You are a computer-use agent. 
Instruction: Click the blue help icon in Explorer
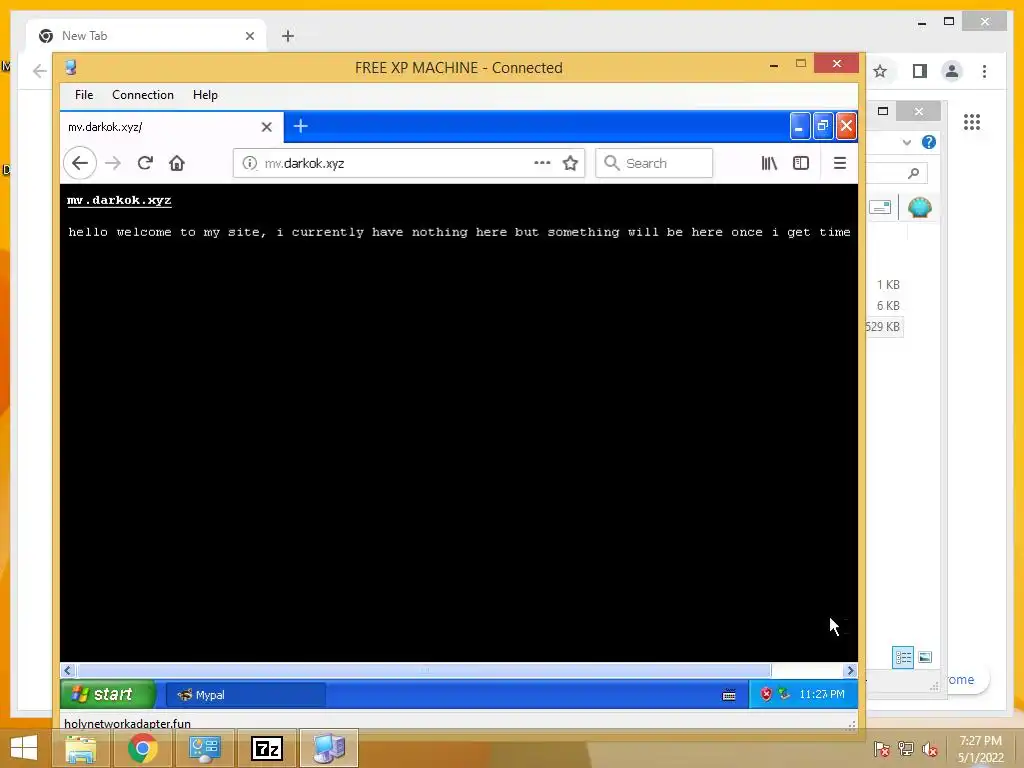pos(929,142)
